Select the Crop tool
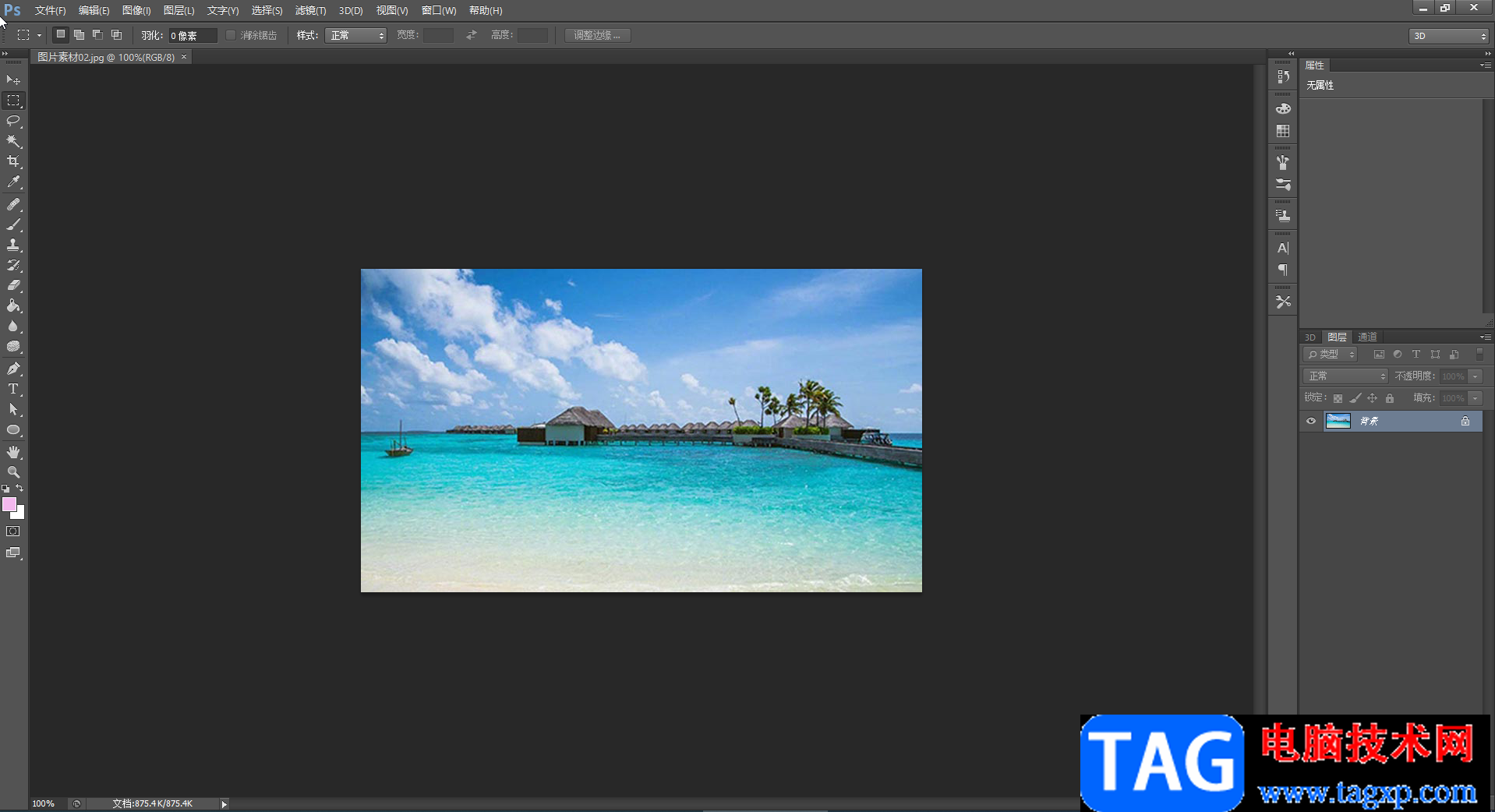1495x812 pixels. pos(13,161)
